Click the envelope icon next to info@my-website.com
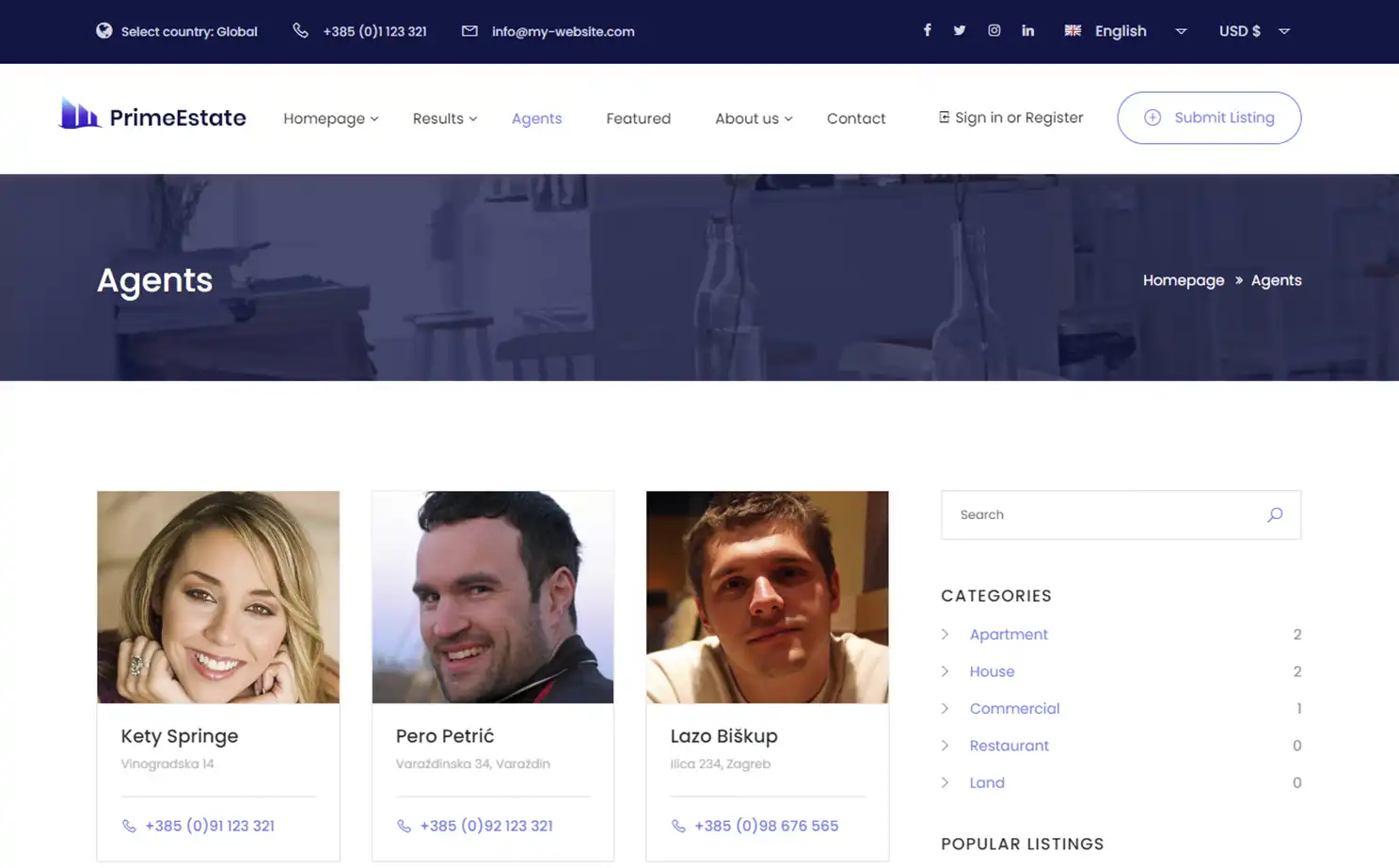This screenshot has width=1399, height=868. coord(469,30)
